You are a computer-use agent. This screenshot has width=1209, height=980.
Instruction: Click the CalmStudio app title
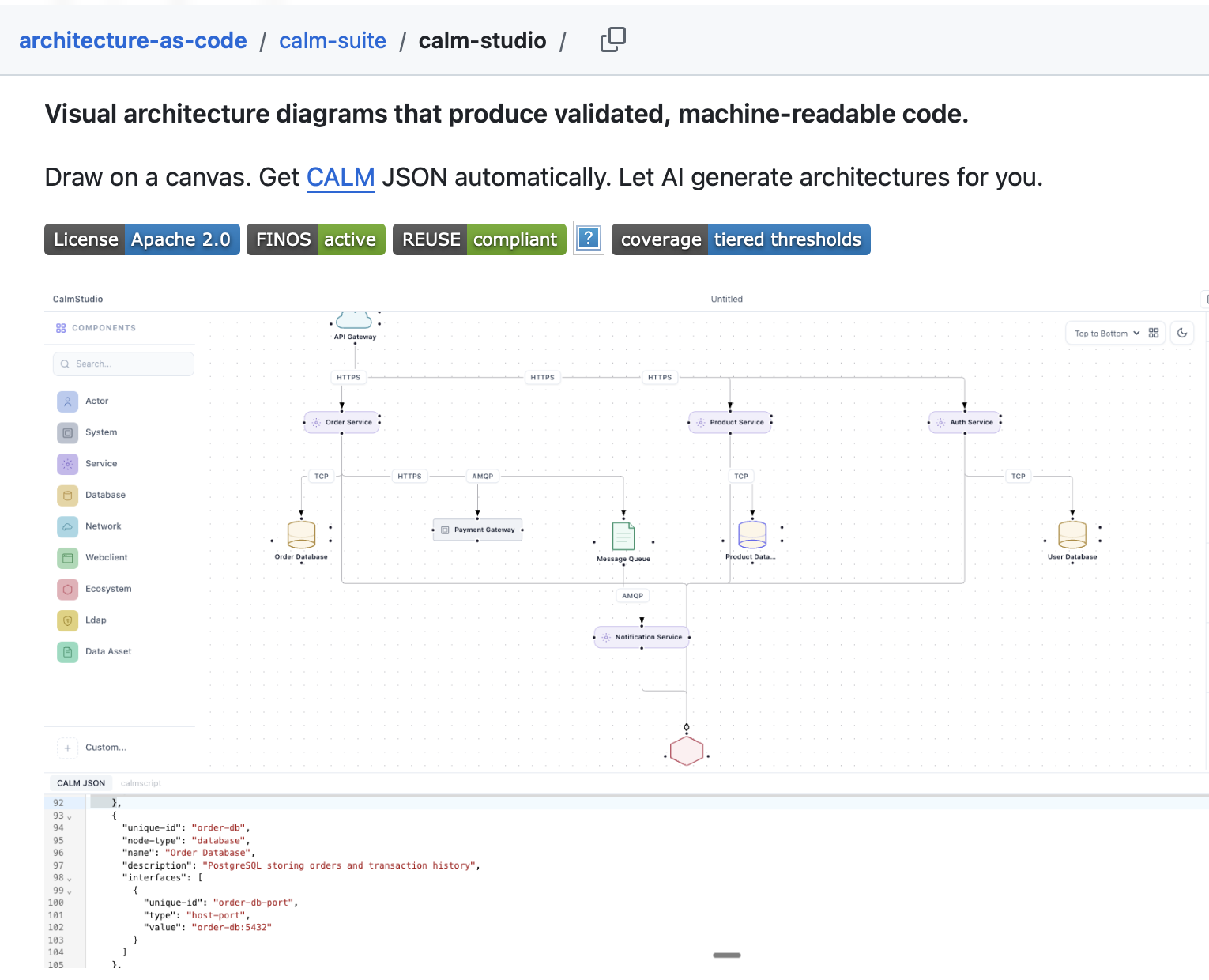(x=77, y=299)
